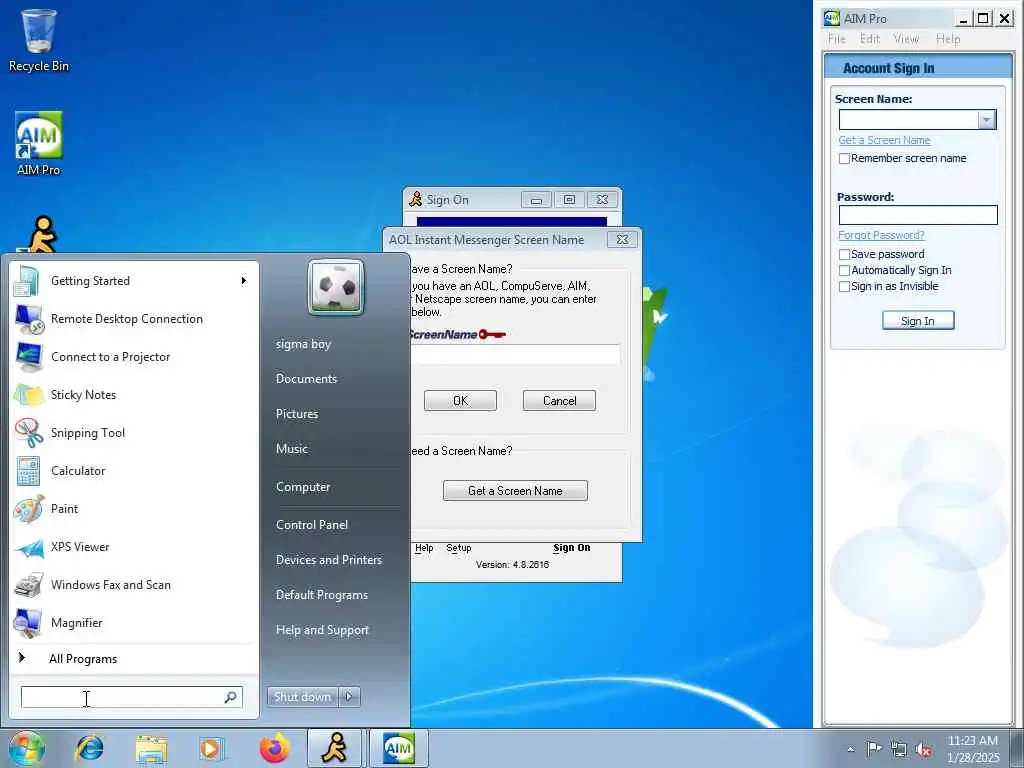This screenshot has height=768, width=1024.
Task: Open AIM Pro Help menu
Action: [x=948, y=39]
